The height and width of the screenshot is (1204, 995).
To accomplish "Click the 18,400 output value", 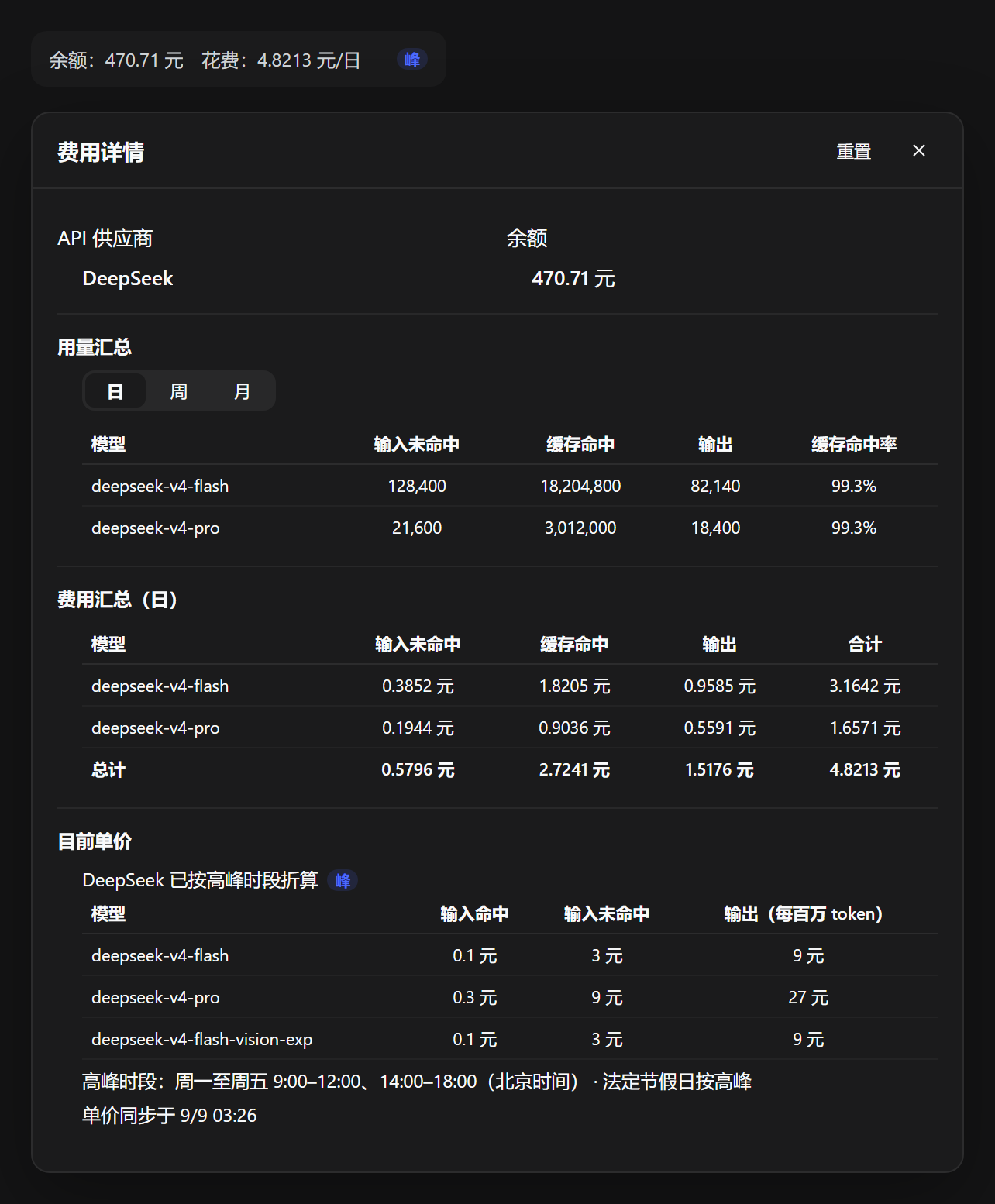I will (715, 528).
